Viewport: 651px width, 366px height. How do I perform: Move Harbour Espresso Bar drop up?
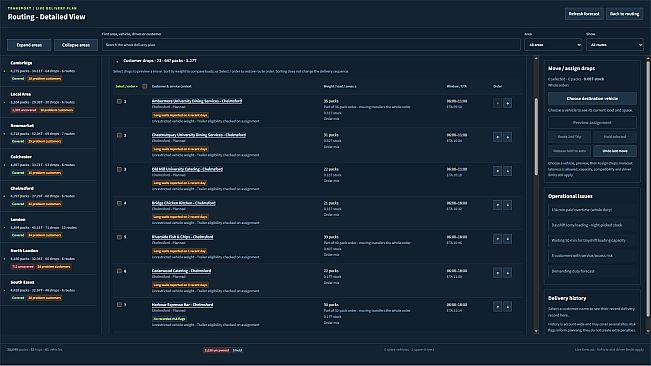[x=497, y=307]
